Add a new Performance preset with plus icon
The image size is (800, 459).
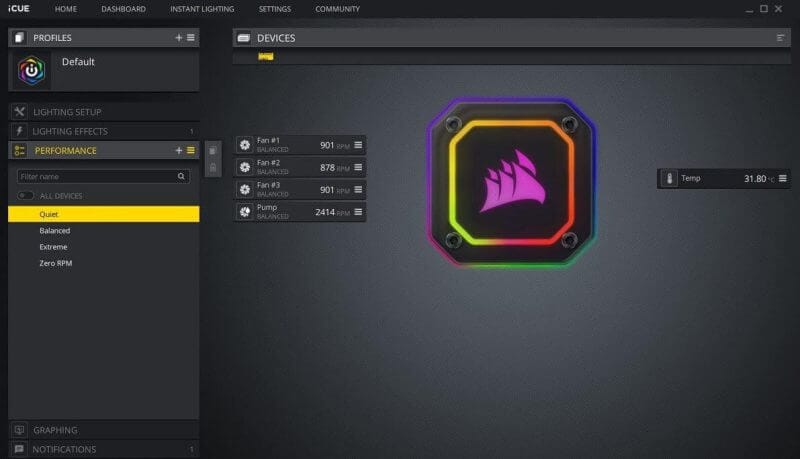click(179, 150)
